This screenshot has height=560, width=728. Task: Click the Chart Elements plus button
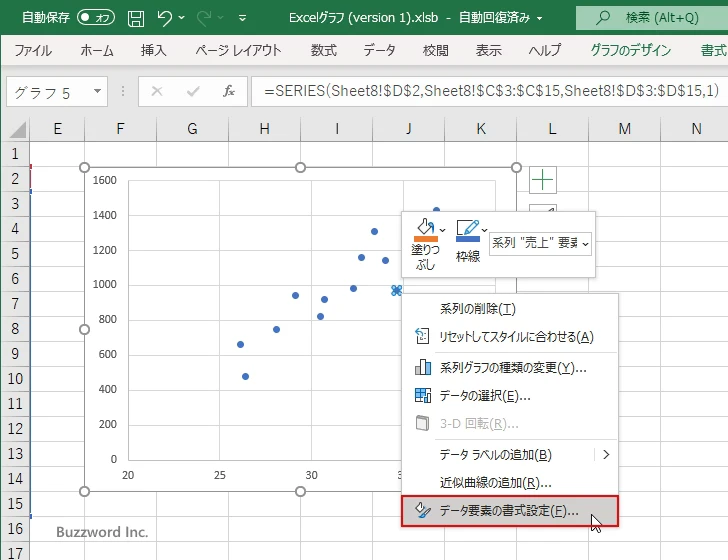pyautogui.click(x=542, y=180)
